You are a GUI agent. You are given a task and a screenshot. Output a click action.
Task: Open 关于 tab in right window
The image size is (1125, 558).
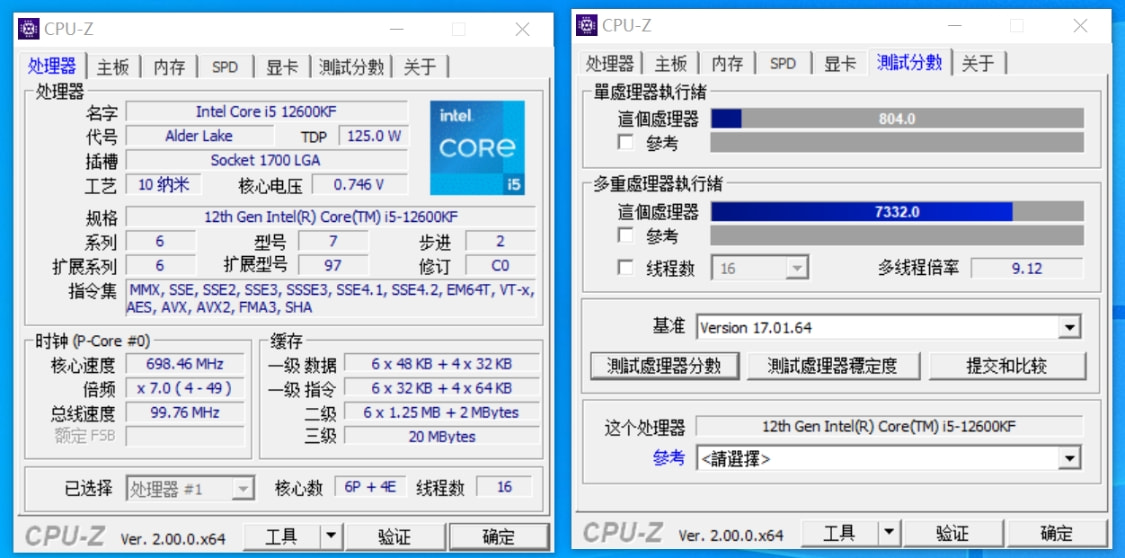(979, 63)
